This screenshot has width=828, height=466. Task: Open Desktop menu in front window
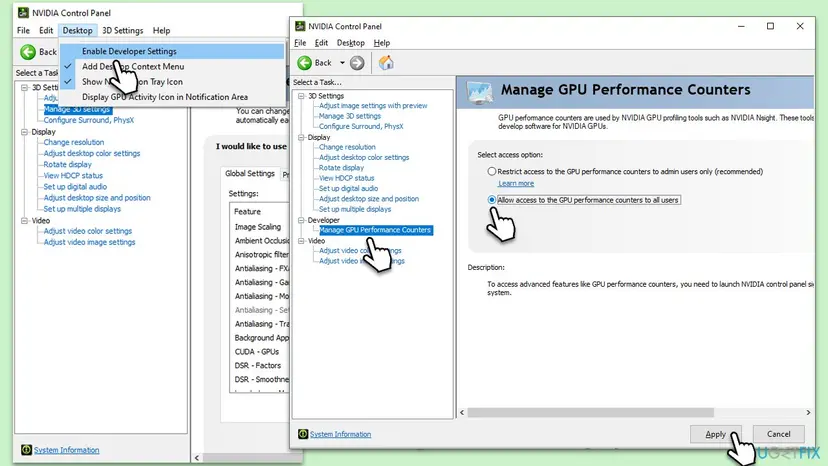pyautogui.click(x=351, y=43)
